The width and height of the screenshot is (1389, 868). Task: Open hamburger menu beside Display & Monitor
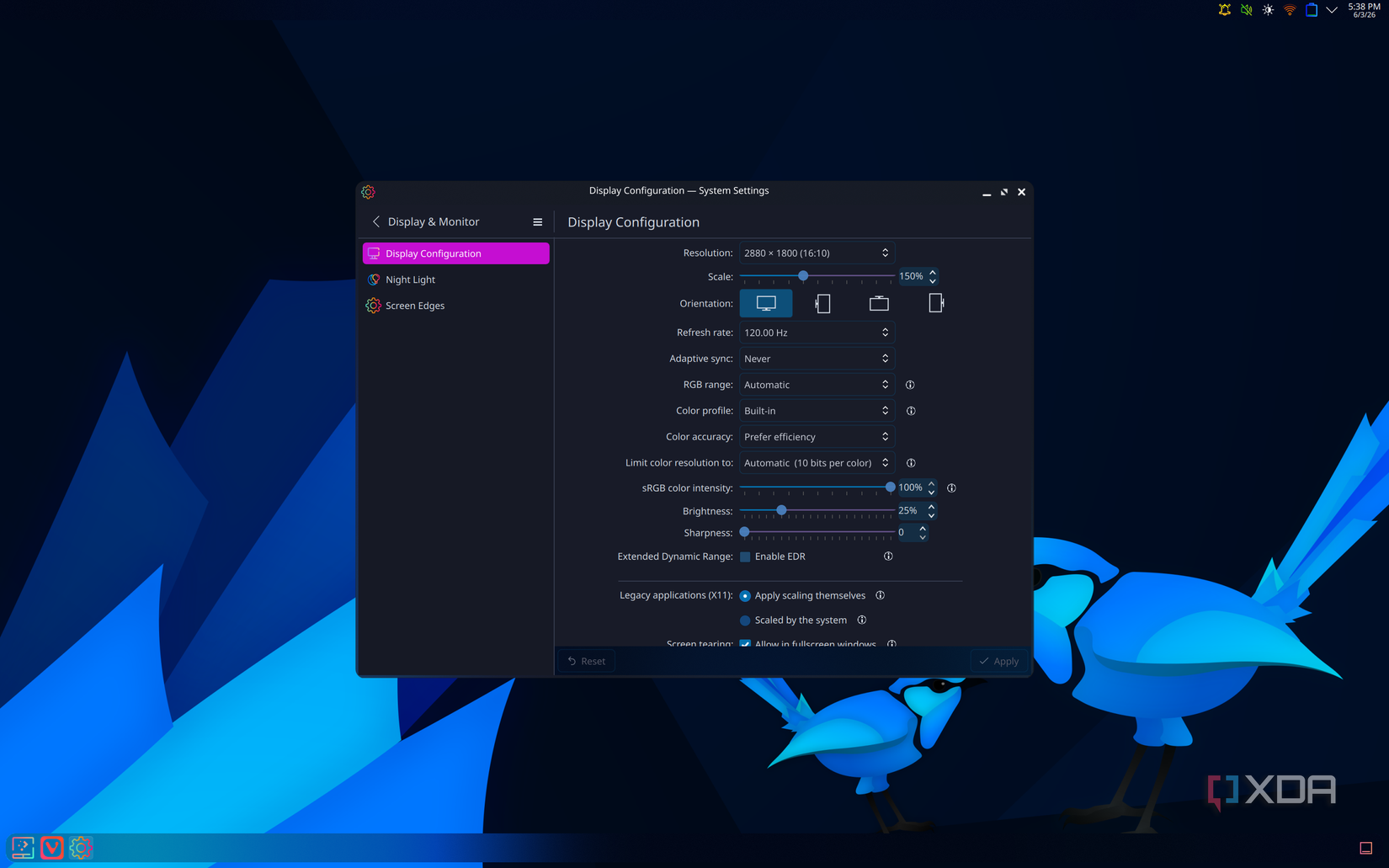(x=537, y=222)
